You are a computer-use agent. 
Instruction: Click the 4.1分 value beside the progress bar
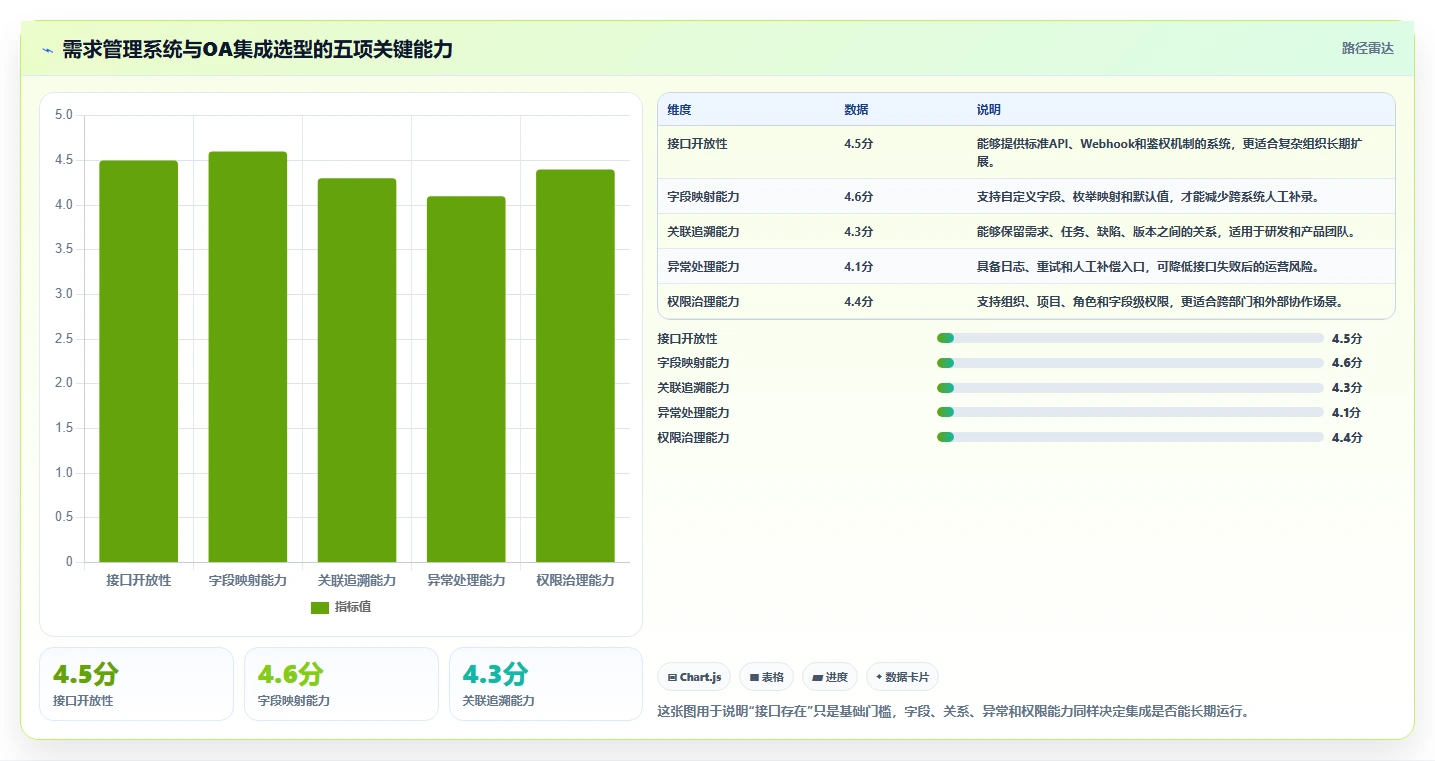(1347, 413)
